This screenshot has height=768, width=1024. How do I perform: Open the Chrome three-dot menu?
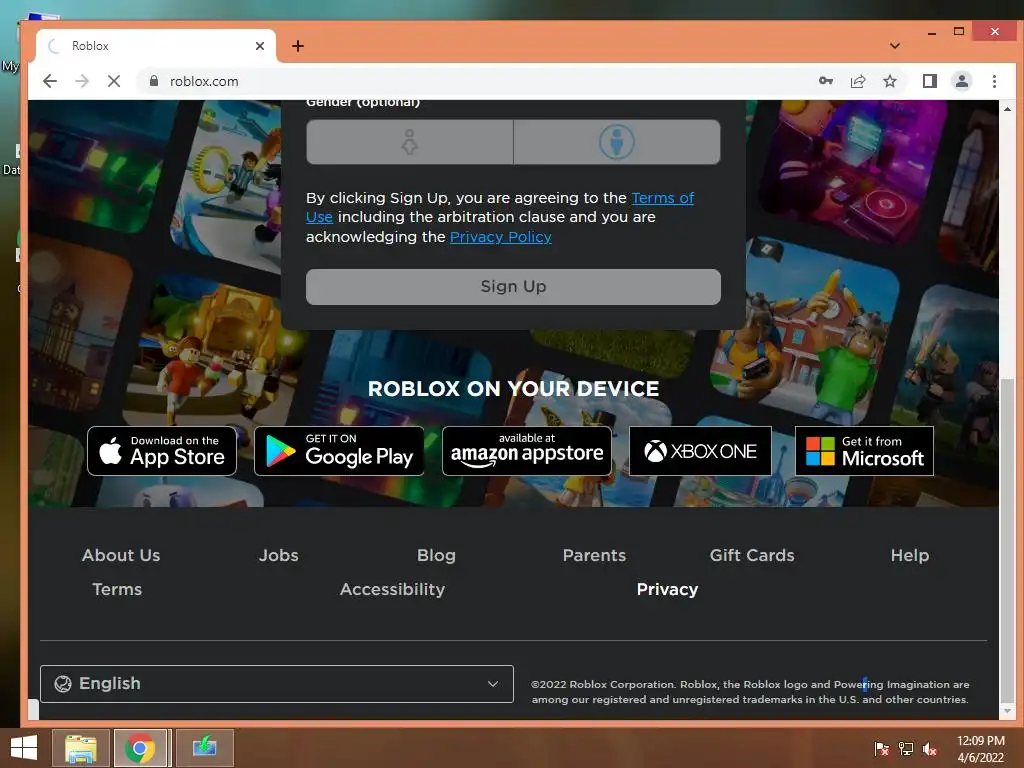coord(994,81)
